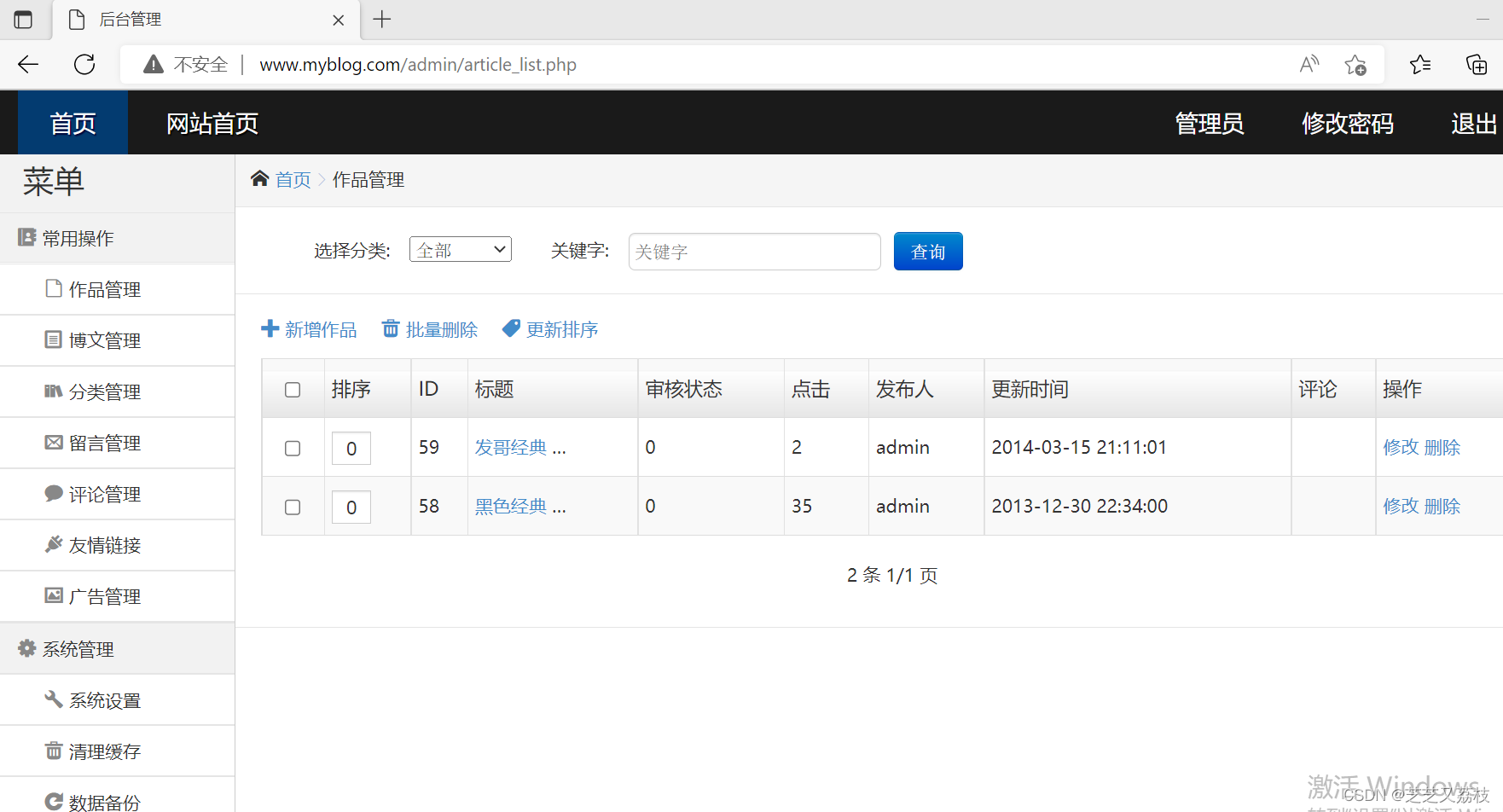Open browser collections icon
Image resolution: width=1503 pixels, height=812 pixels.
click(x=1477, y=64)
